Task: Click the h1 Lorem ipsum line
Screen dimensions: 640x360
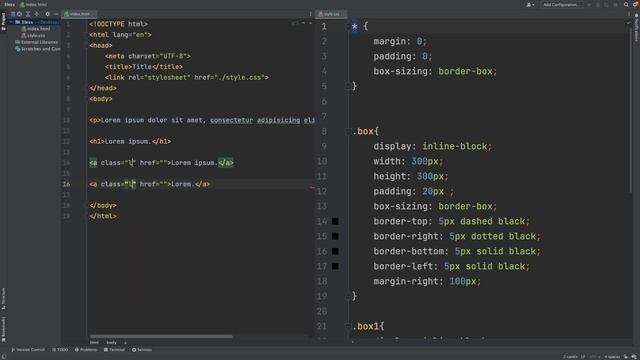Action: [130, 142]
